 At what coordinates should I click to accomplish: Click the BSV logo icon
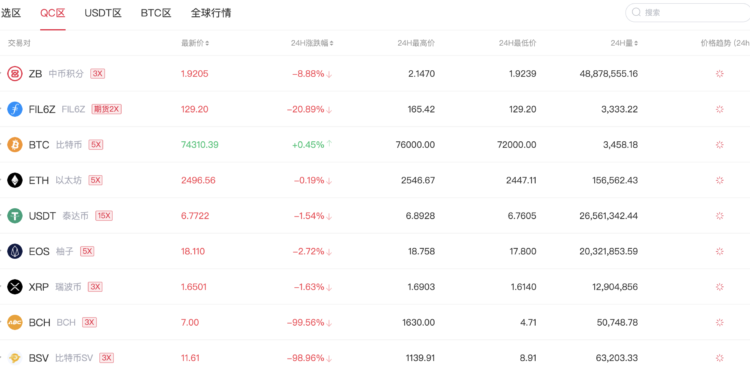(x=15, y=358)
